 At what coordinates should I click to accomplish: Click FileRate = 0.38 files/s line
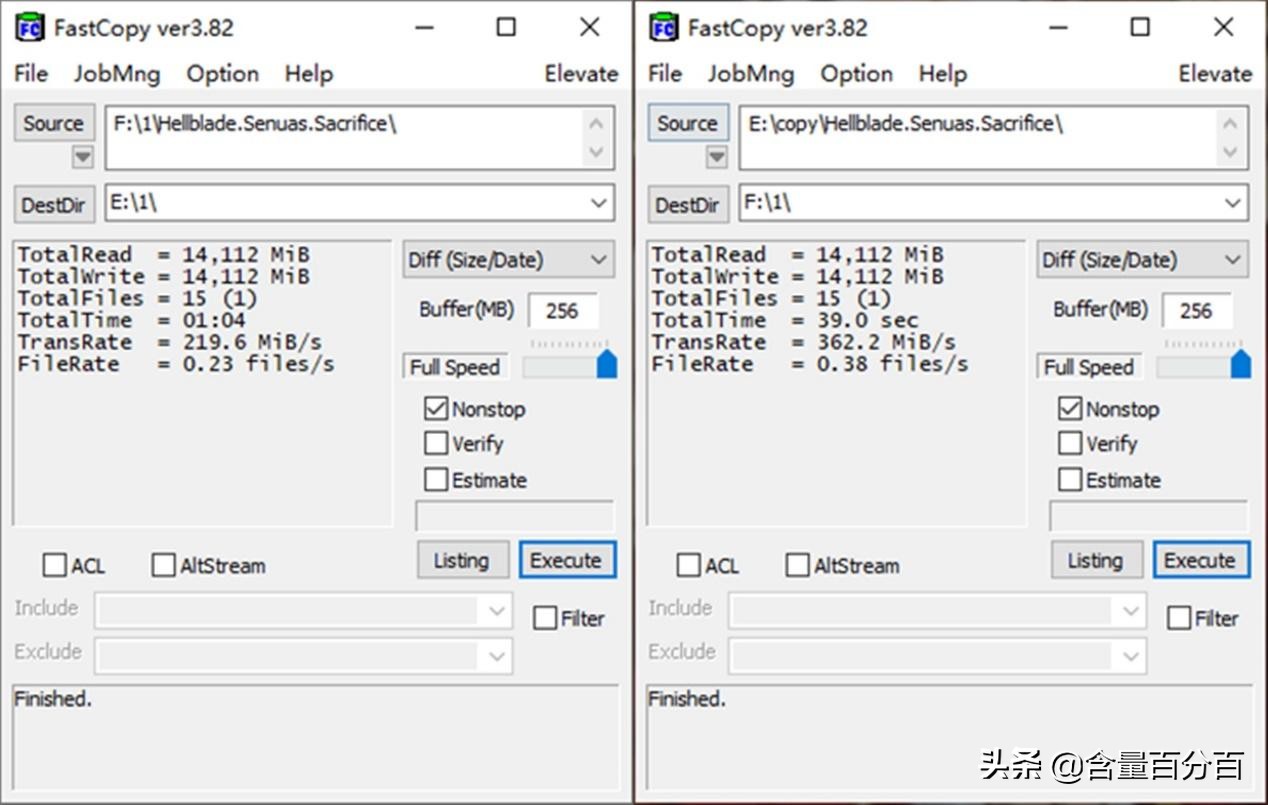click(810, 364)
